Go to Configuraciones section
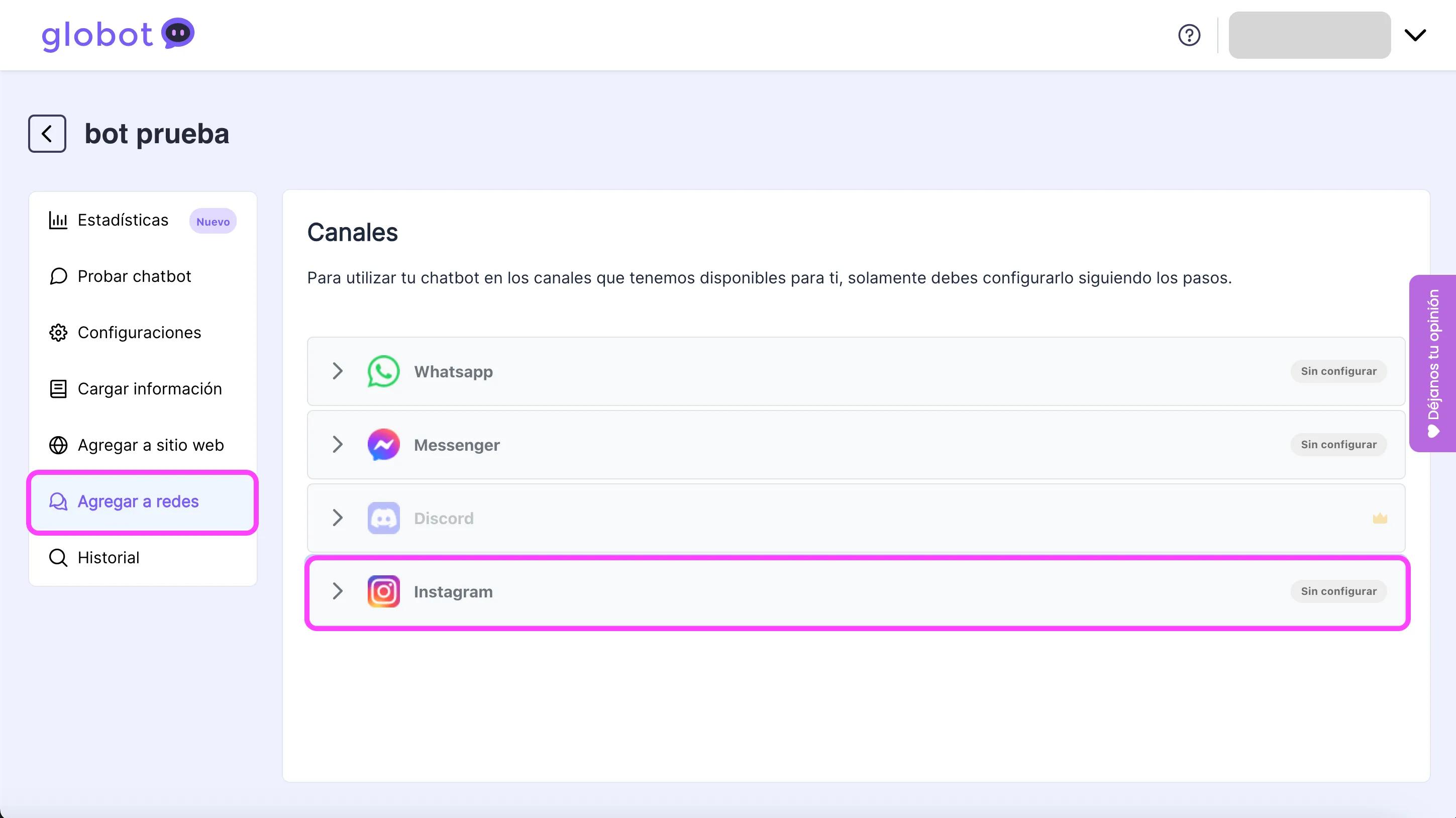Viewport: 1456px width, 818px height. pyautogui.click(x=139, y=333)
